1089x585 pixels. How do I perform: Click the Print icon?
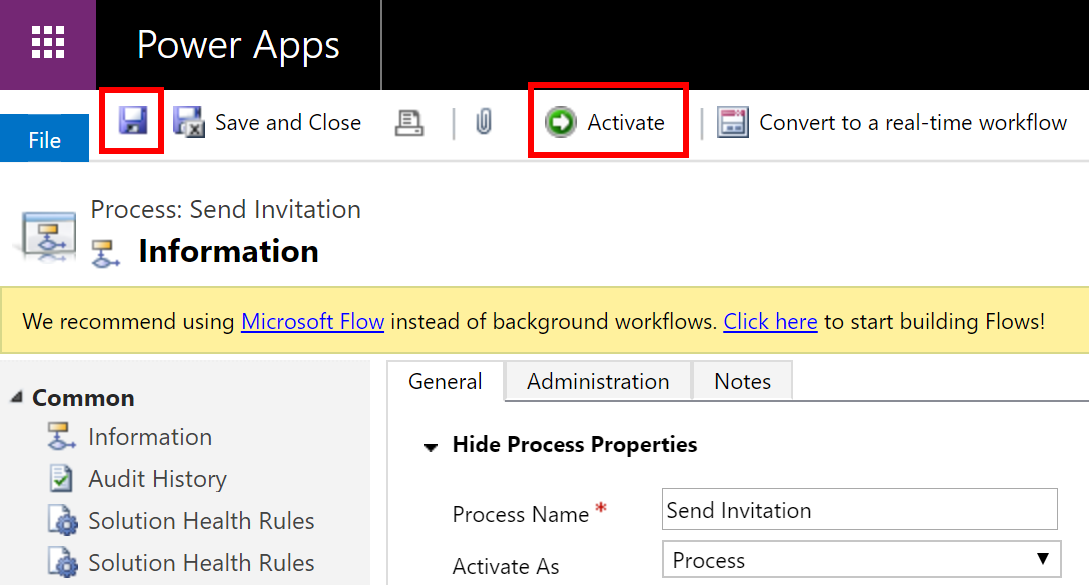coord(410,121)
